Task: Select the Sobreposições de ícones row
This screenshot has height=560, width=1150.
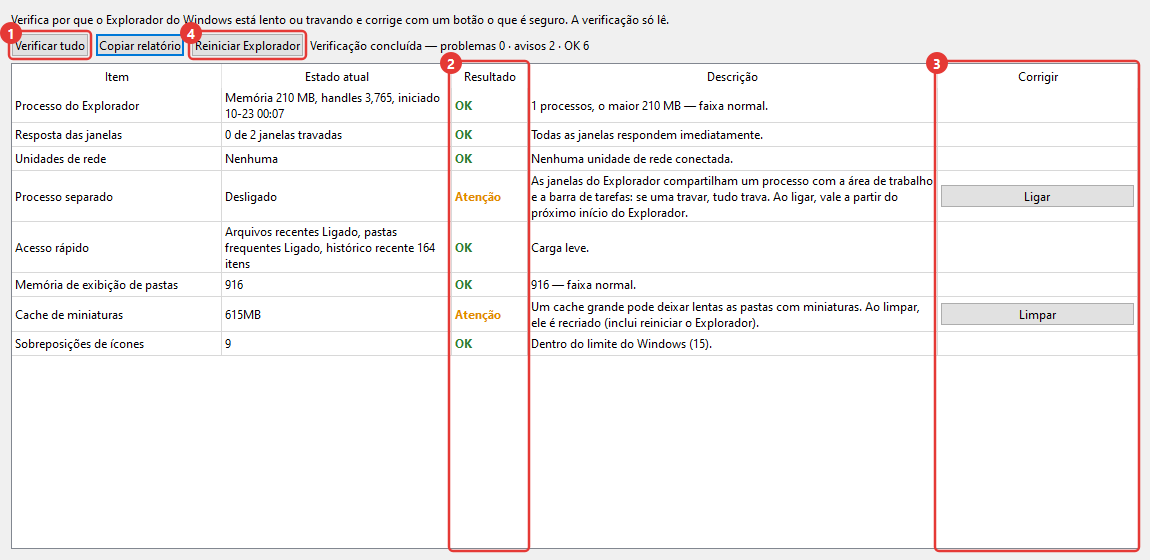Action: click(574, 343)
